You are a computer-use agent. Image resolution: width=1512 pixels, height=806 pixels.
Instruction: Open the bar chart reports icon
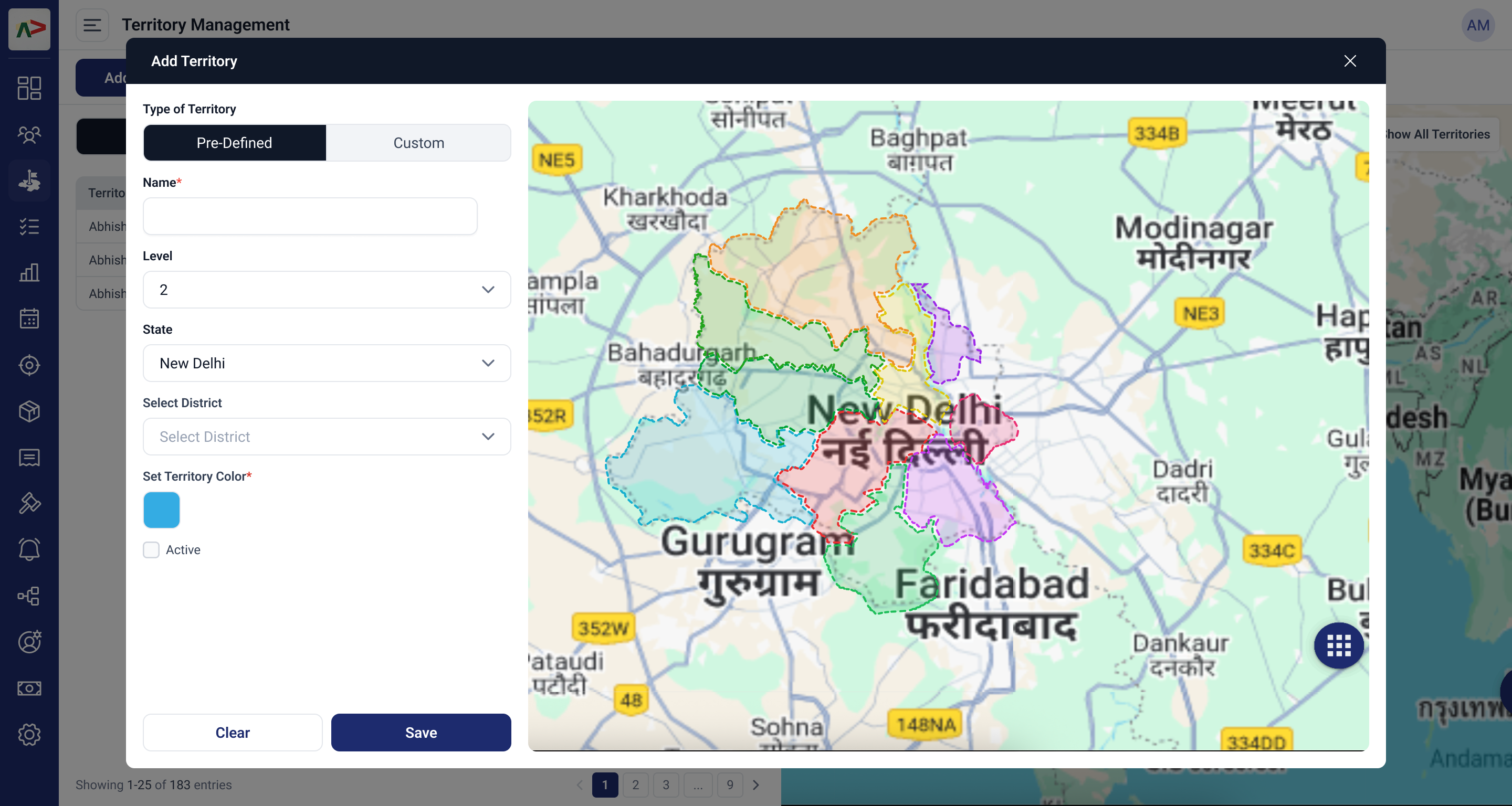pos(29,273)
